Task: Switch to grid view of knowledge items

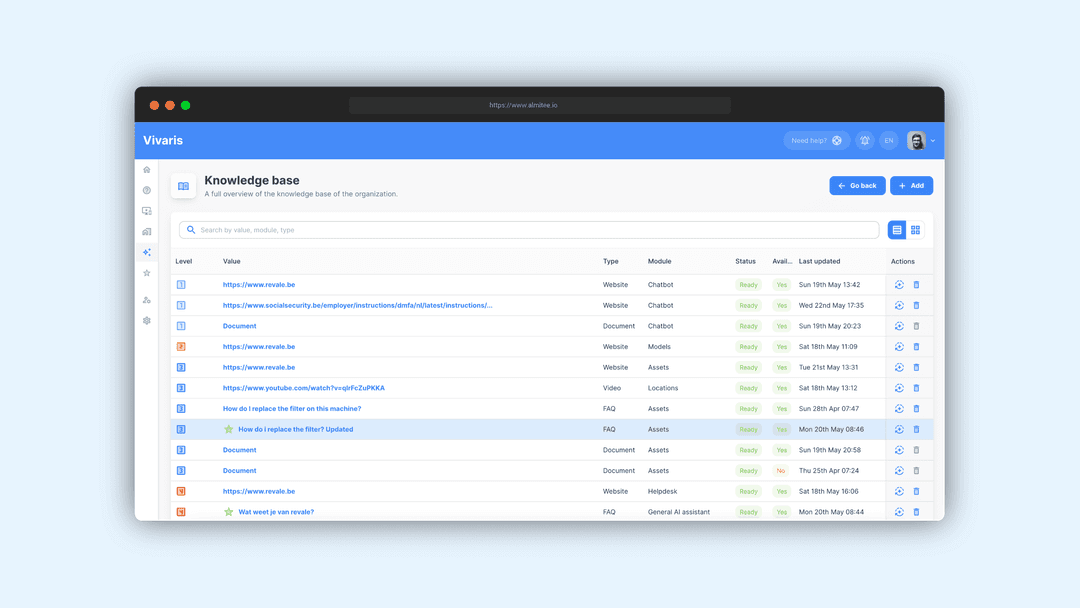Action: click(x=917, y=230)
